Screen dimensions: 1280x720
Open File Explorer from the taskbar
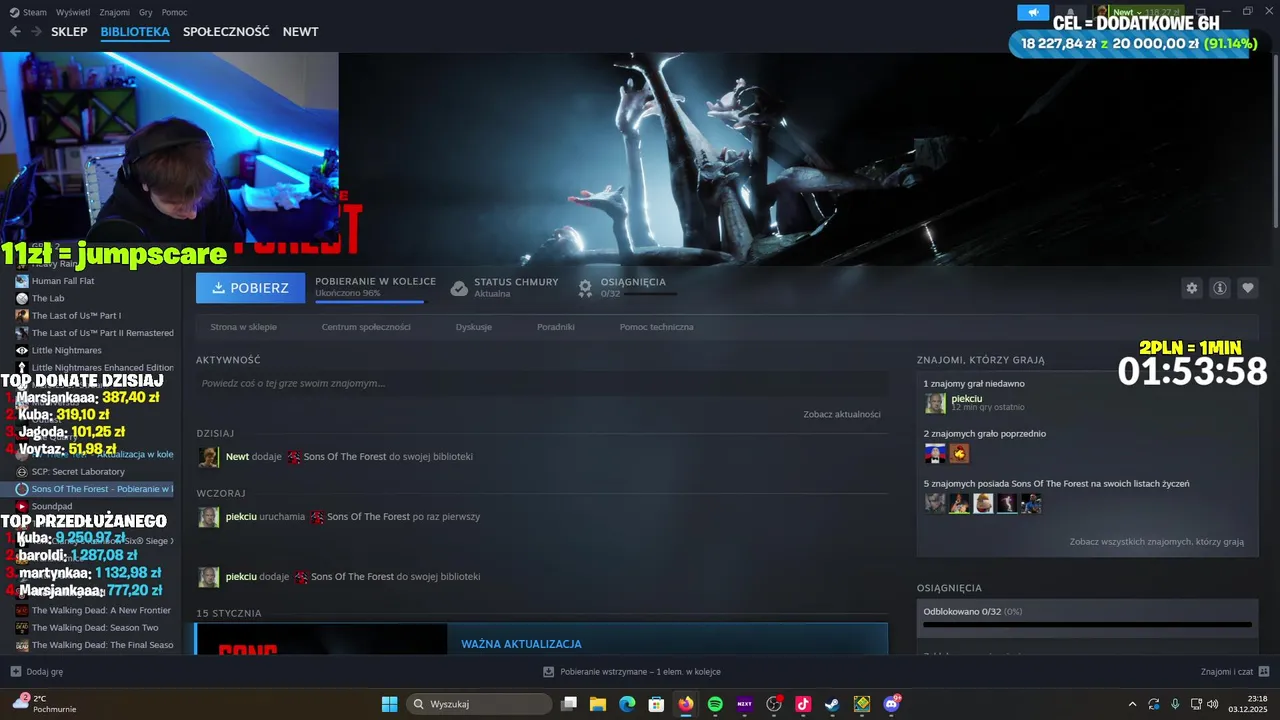click(x=598, y=704)
